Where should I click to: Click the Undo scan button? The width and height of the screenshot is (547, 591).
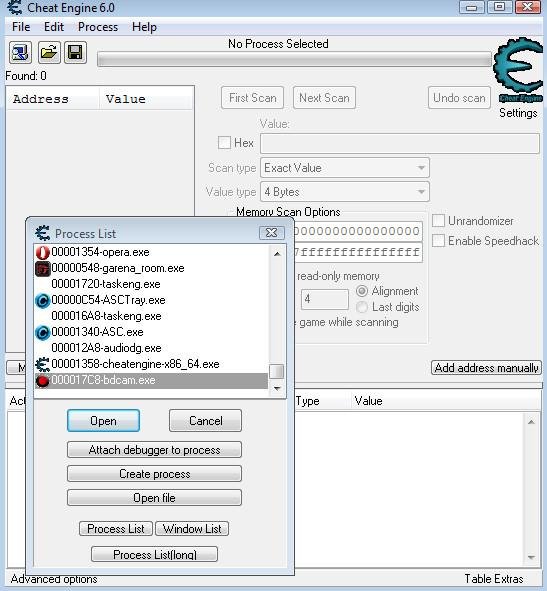[x=459, y=98]
